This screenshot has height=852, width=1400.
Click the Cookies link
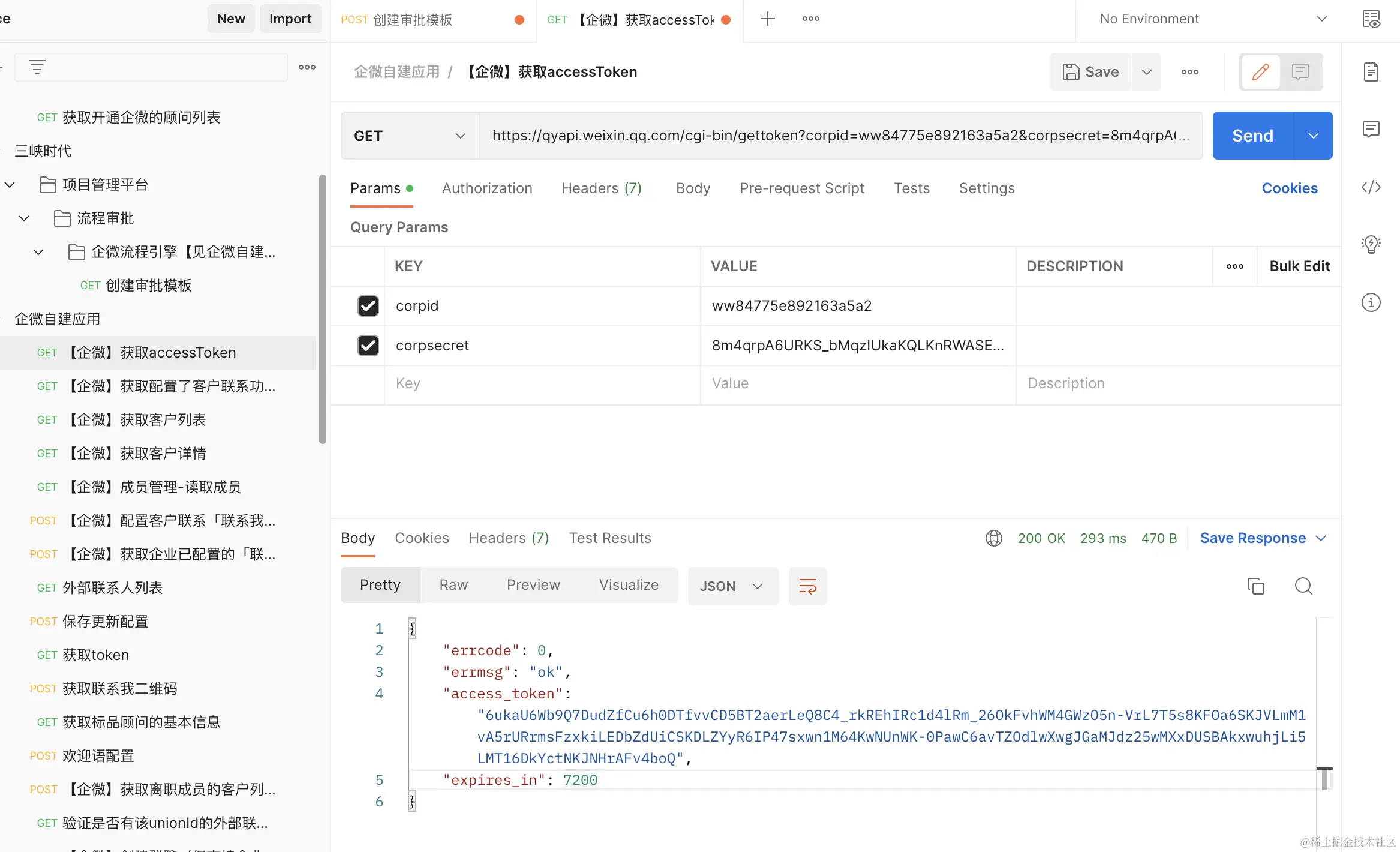click(x=1290, y=188)
